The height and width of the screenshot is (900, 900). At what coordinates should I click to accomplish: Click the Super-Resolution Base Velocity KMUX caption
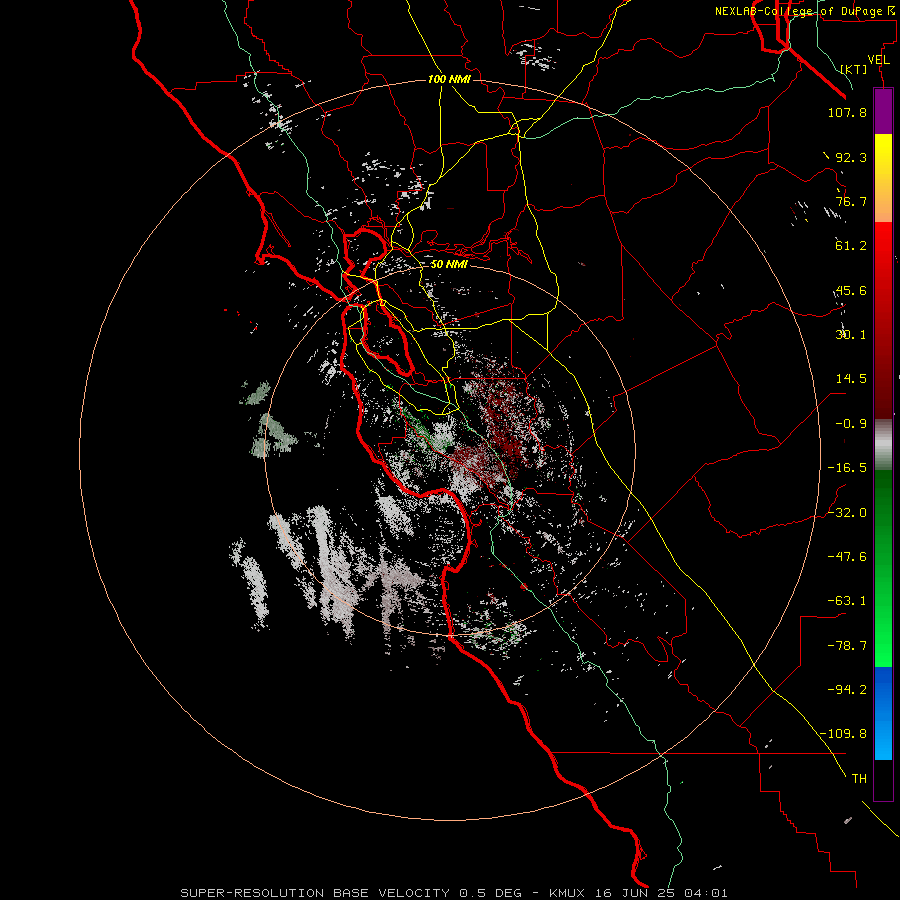coord(454,893)
